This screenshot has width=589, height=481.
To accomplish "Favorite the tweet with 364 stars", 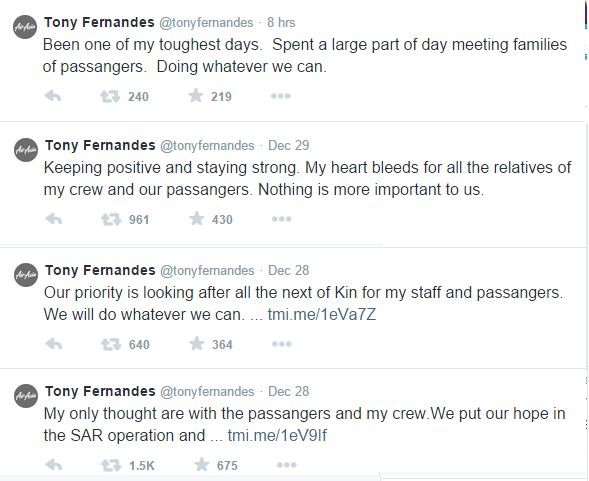I will click(x=196, y=343).
